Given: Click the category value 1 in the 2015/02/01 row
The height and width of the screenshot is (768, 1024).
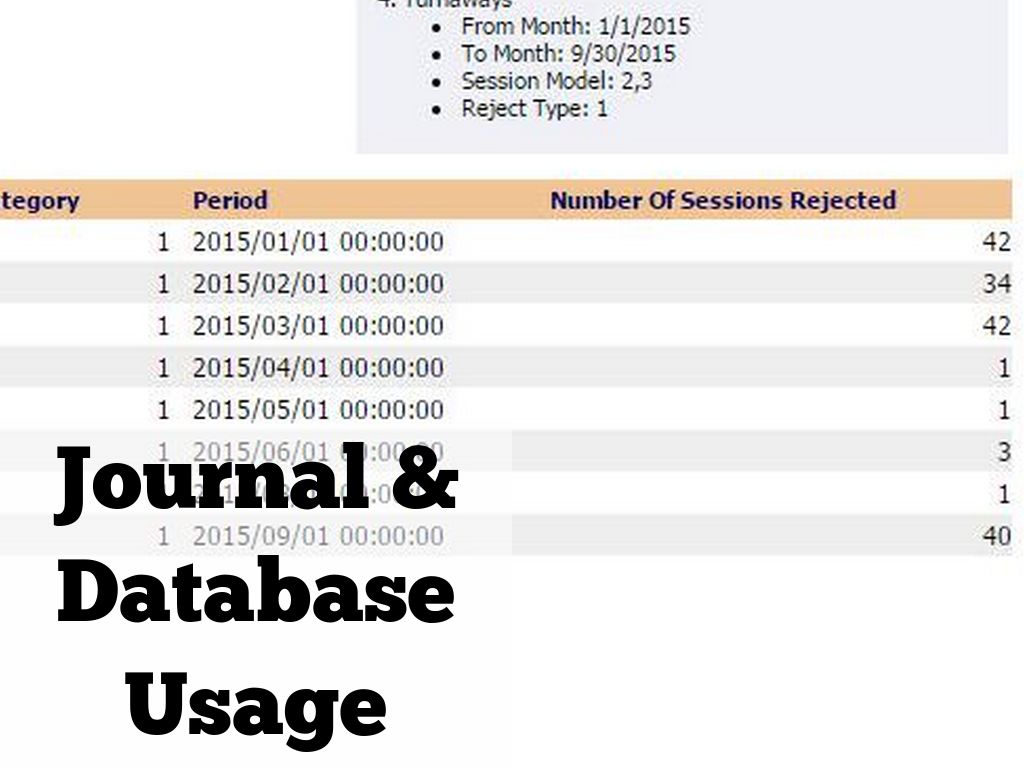Looking at the screenshot, I should tap(163, 284).
